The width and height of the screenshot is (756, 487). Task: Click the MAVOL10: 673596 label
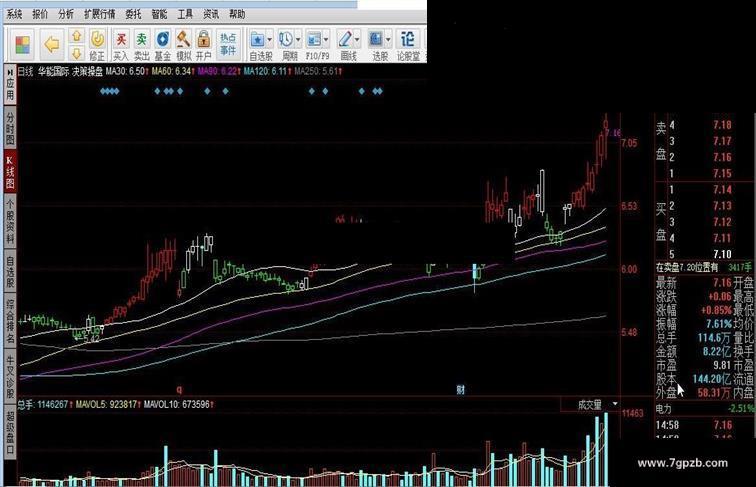(179, 405)
